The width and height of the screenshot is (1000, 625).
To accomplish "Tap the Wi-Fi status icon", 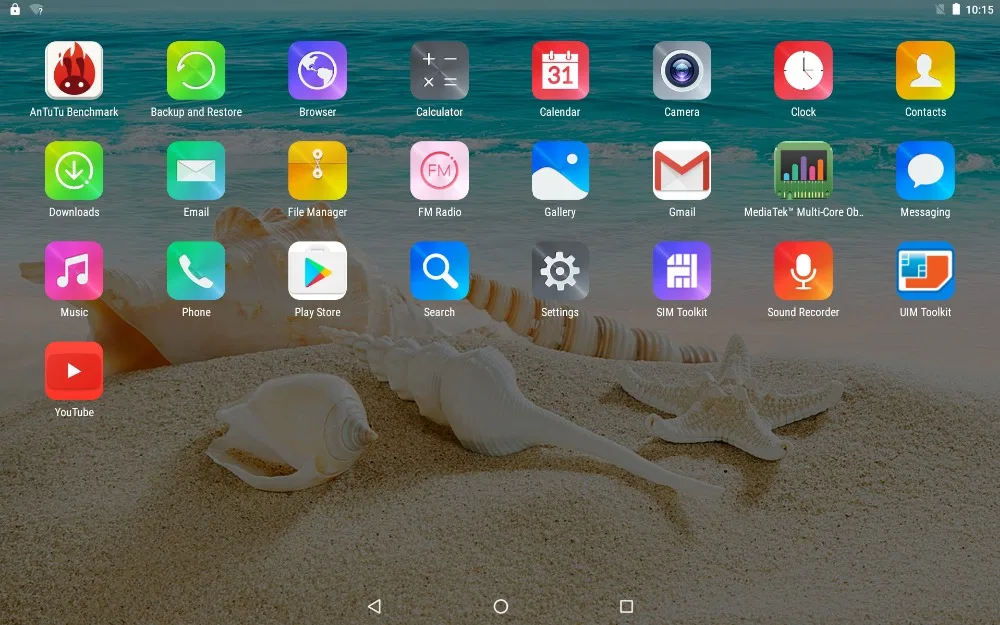I will click(x=37, y=10).
